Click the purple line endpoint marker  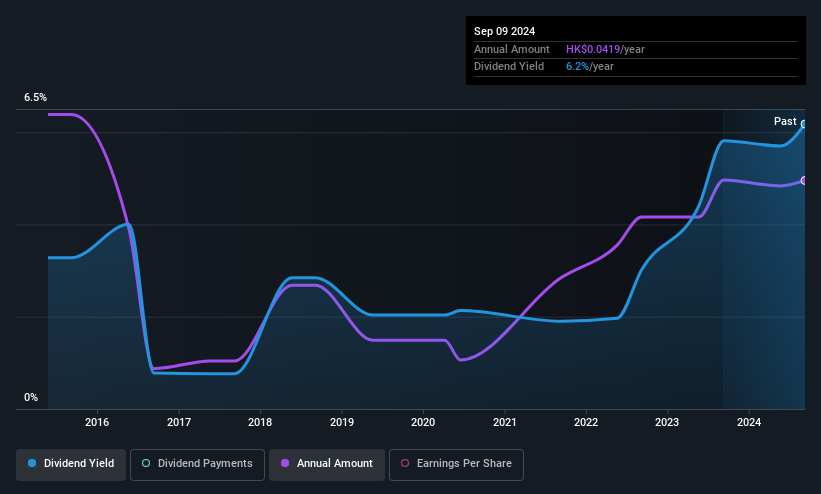click(804, 181)
